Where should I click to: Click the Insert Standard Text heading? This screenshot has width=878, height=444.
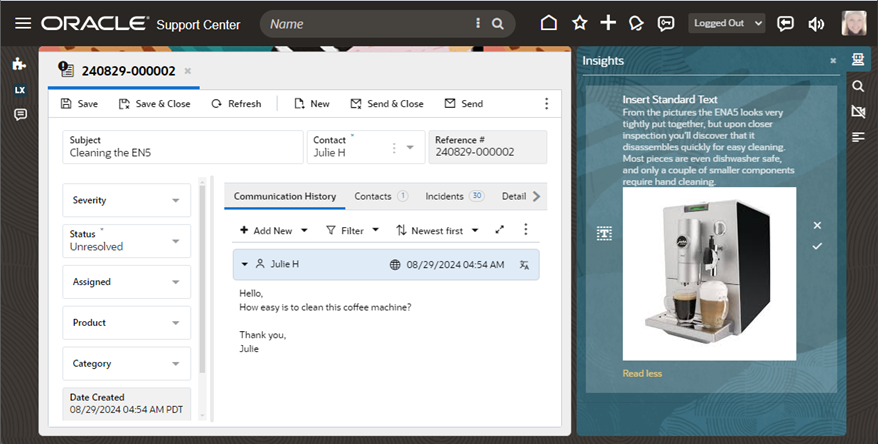(x=670, y=99)
